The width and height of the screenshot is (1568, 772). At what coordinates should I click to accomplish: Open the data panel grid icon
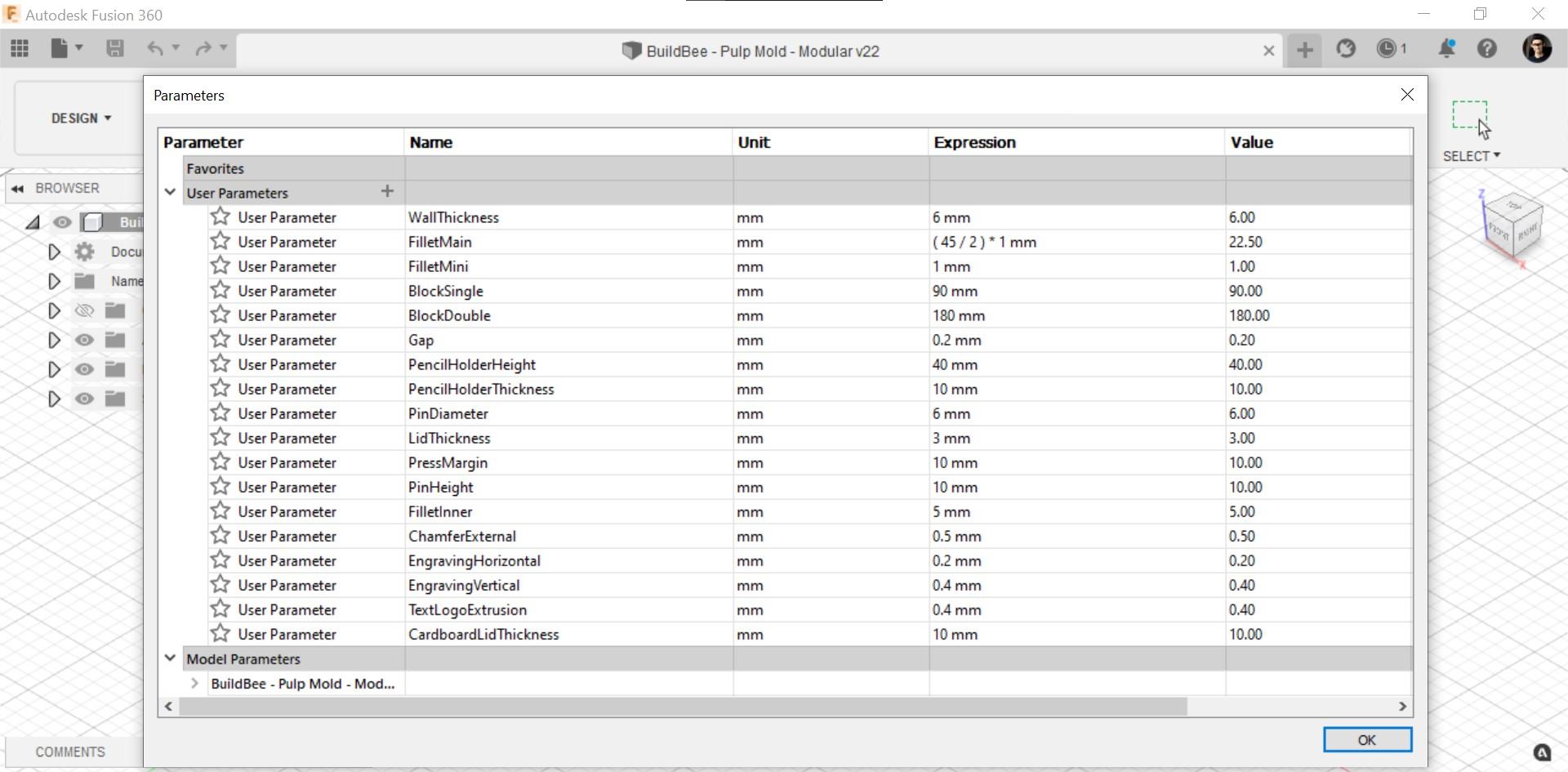[20, 49]
